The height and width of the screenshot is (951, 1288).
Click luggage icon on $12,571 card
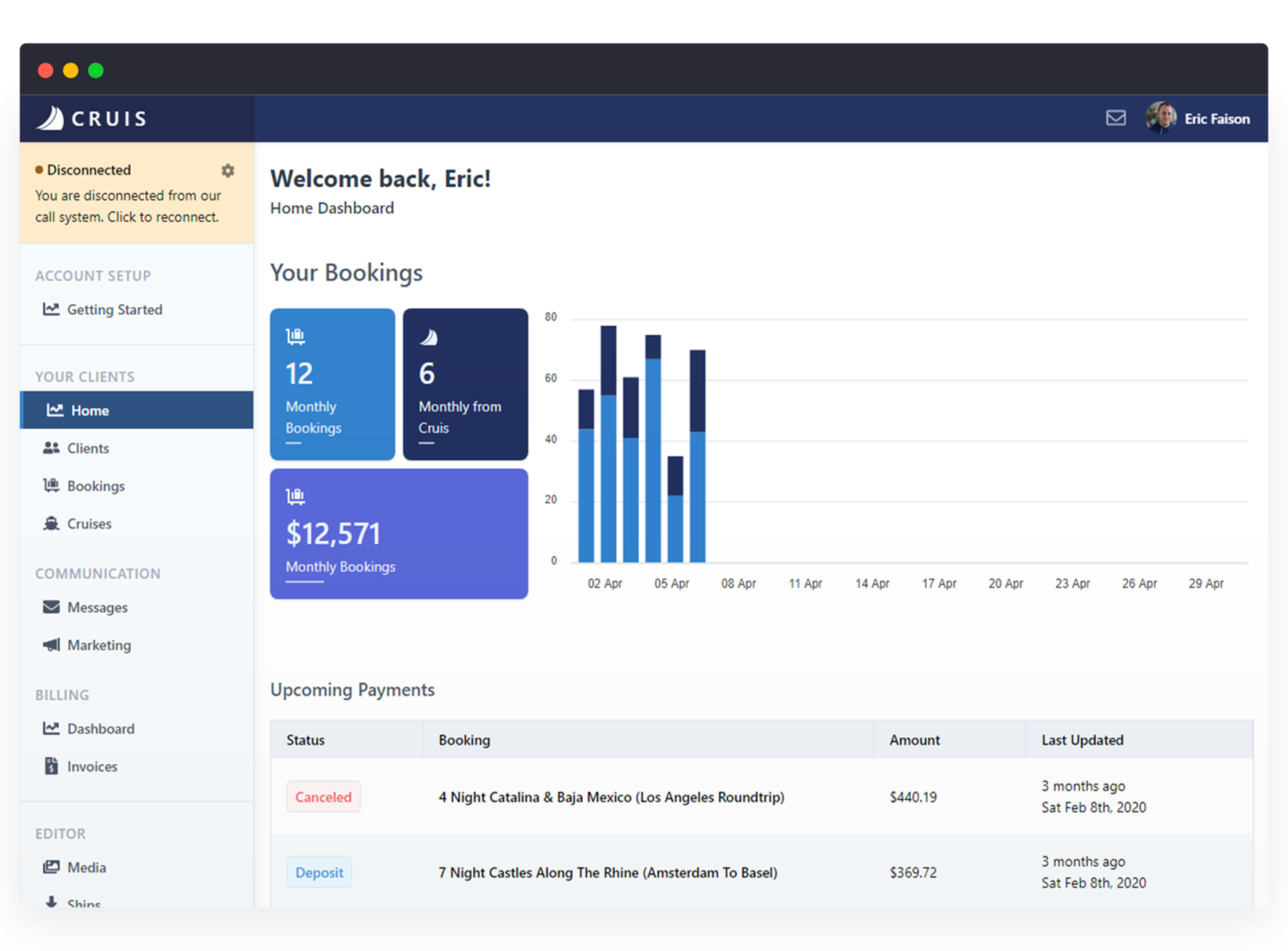[295, 497]
